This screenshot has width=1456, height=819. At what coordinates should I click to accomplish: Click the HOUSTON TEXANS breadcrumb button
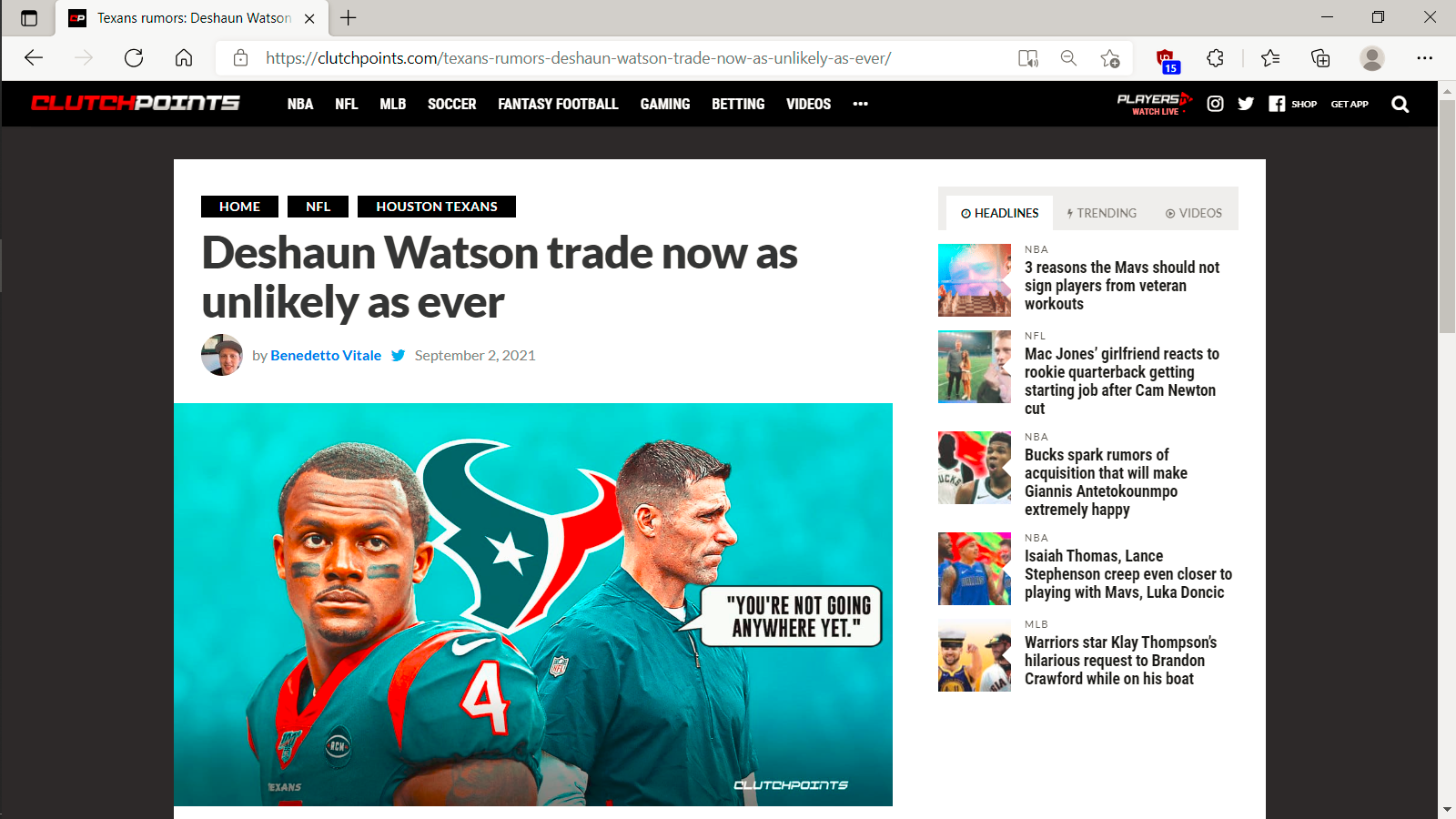tap(437, 207)
